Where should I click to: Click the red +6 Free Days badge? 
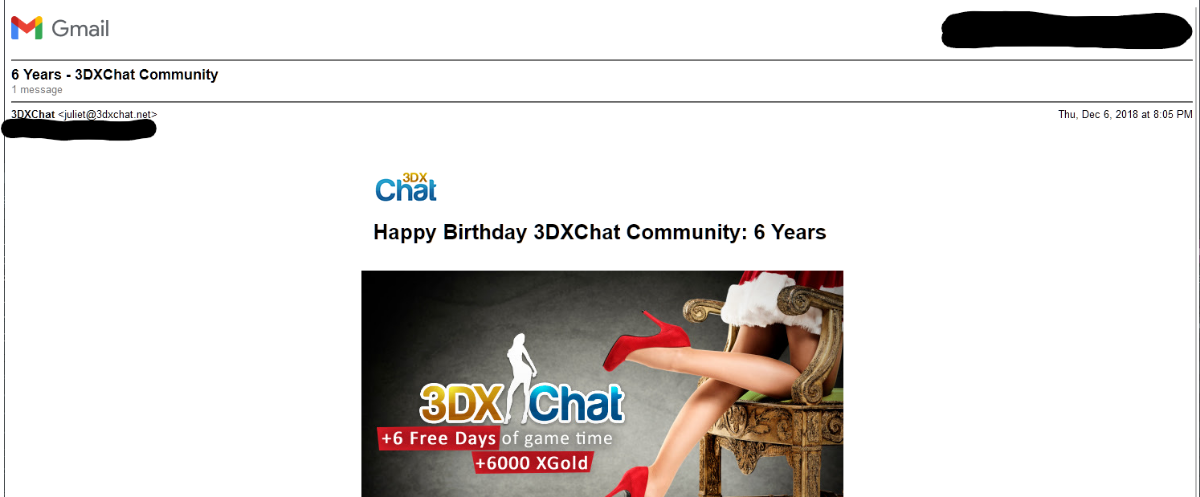pos(437,438)
